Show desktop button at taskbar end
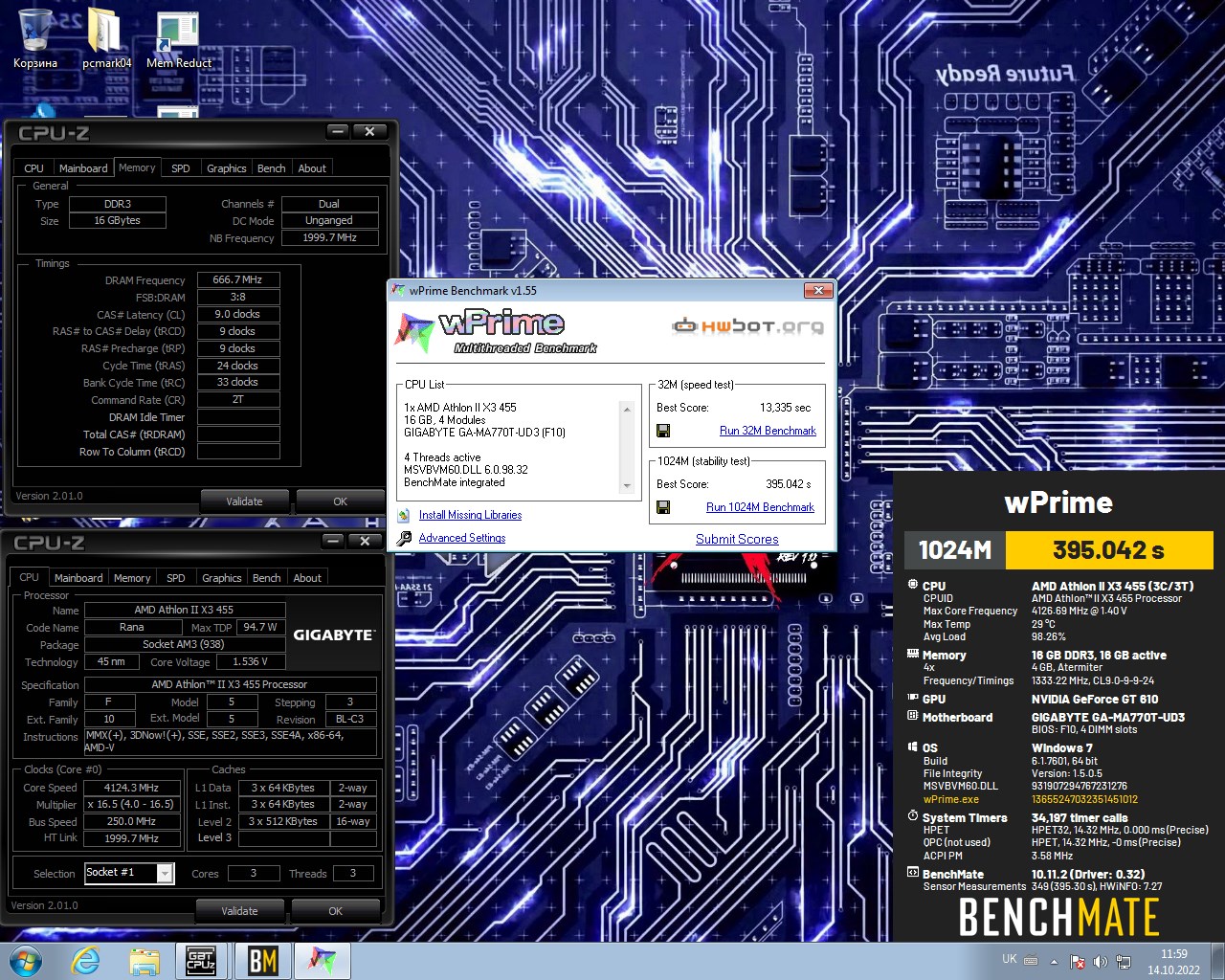The width and height of the screenshot is (1225, 980). click(1217, 962)
